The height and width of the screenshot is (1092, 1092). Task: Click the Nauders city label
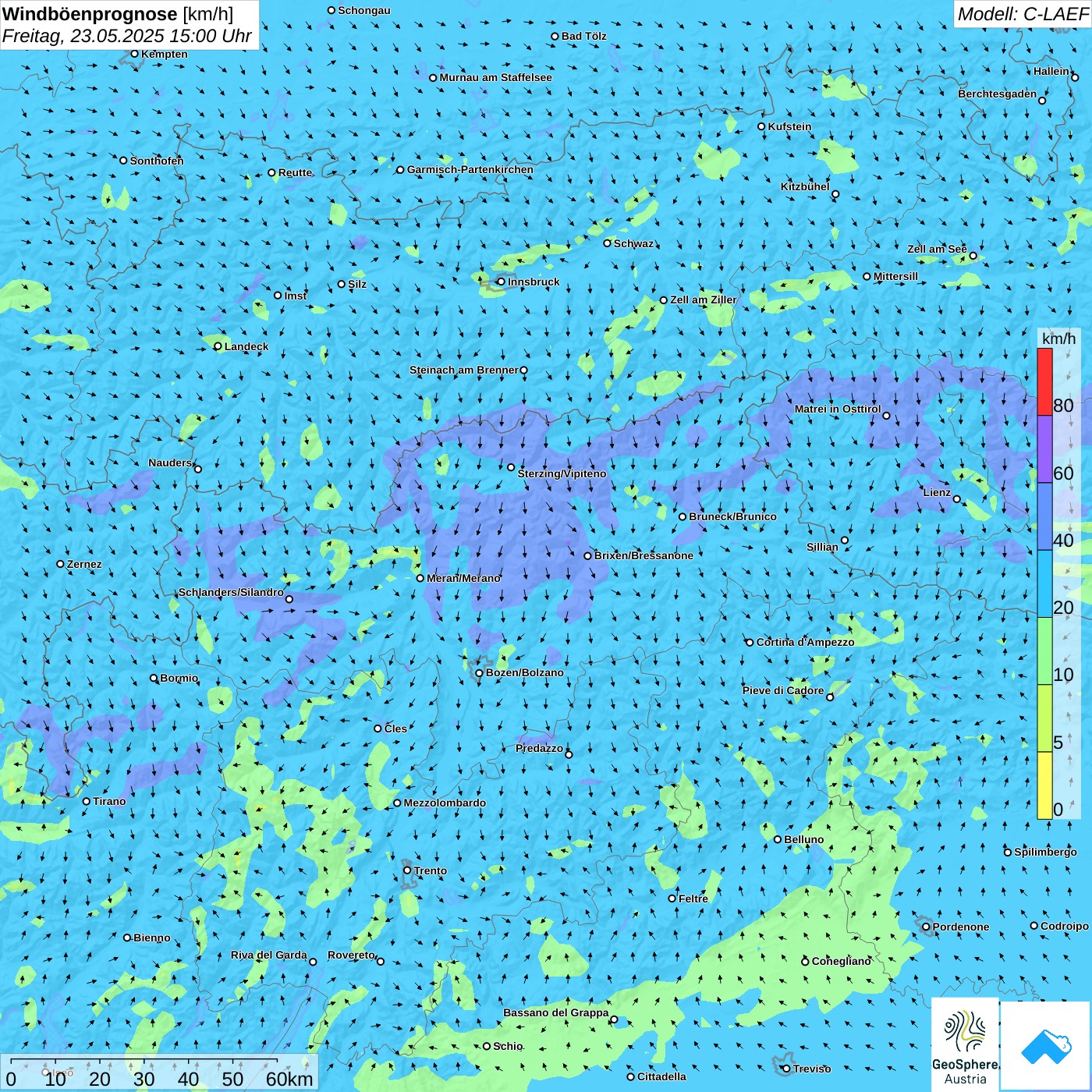170,463
